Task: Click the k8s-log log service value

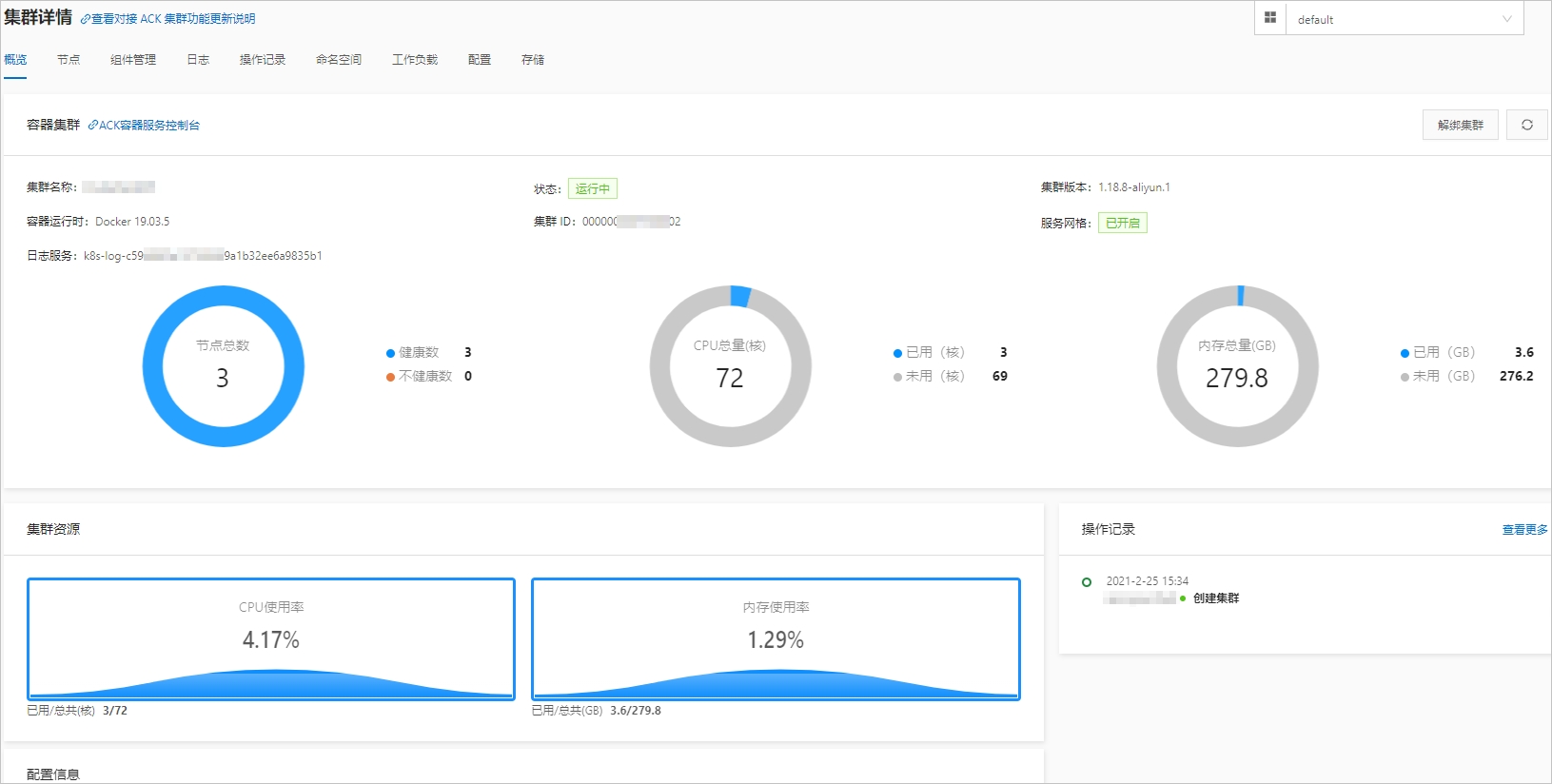Action: (203, 256)
